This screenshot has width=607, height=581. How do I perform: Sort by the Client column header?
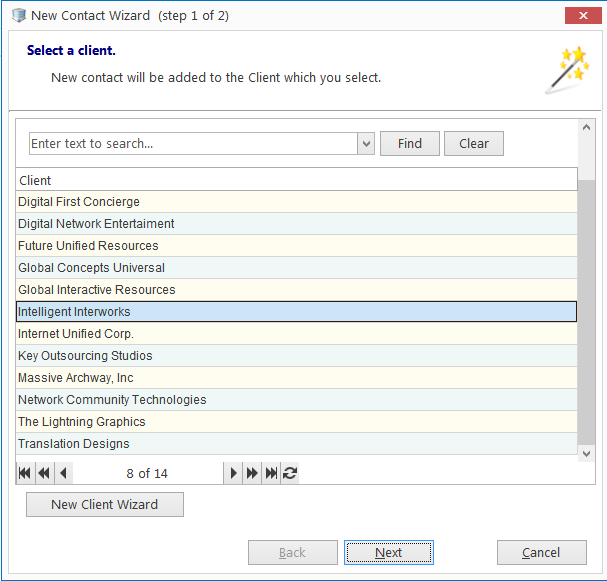(297, 180)
